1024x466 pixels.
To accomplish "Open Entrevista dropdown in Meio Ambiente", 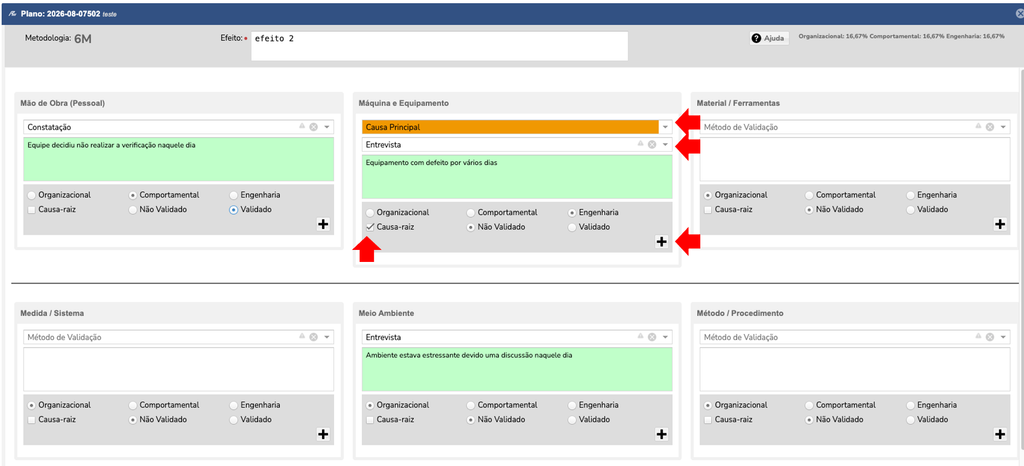I will 665,338.
